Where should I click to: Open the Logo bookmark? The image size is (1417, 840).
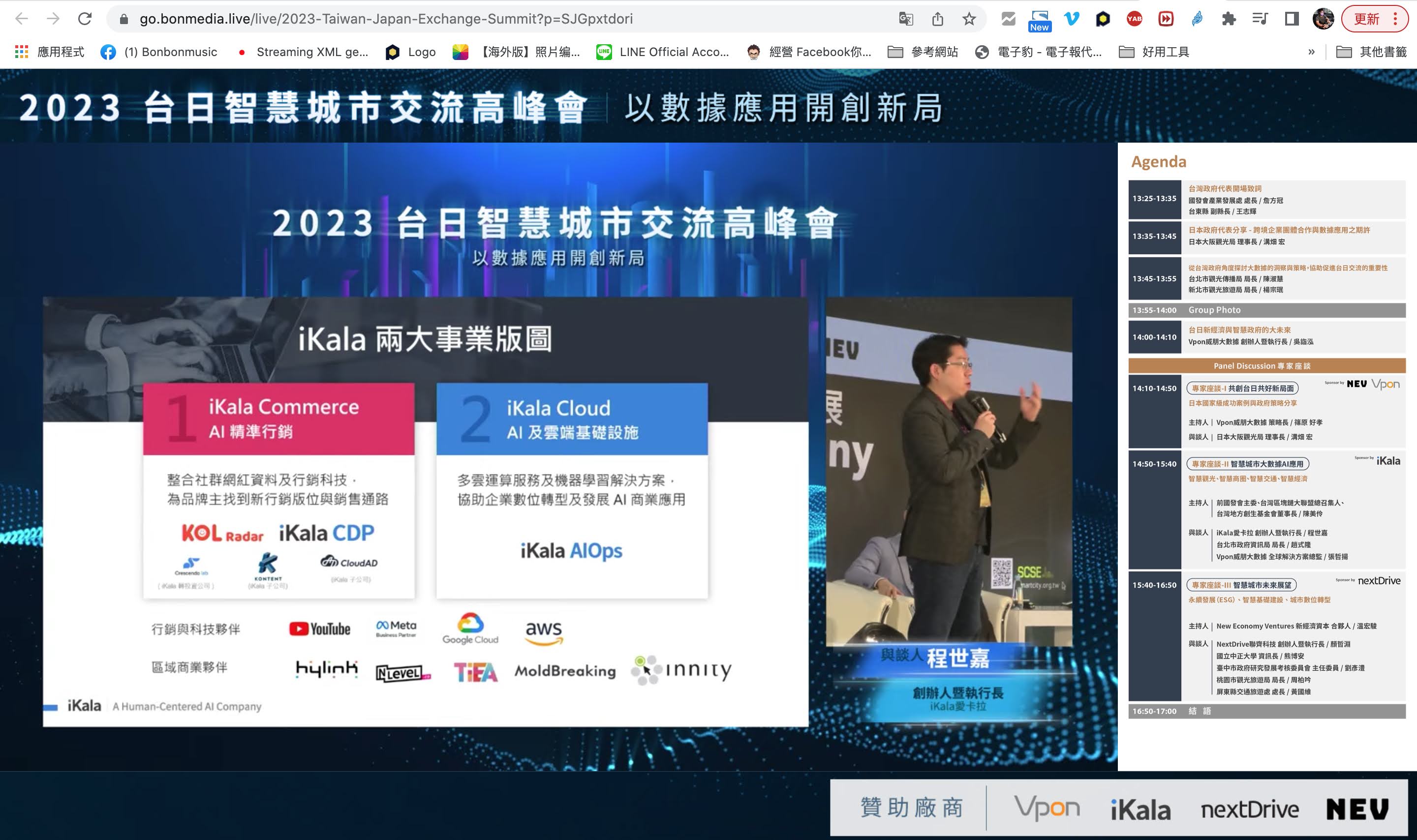point(410,52)
